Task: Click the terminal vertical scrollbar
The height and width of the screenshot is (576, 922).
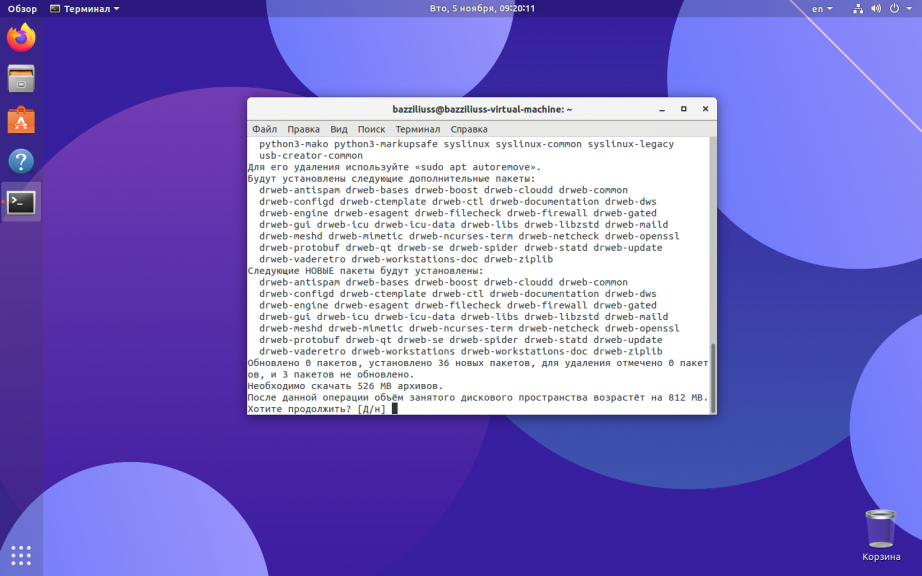Action: [713, 276]
